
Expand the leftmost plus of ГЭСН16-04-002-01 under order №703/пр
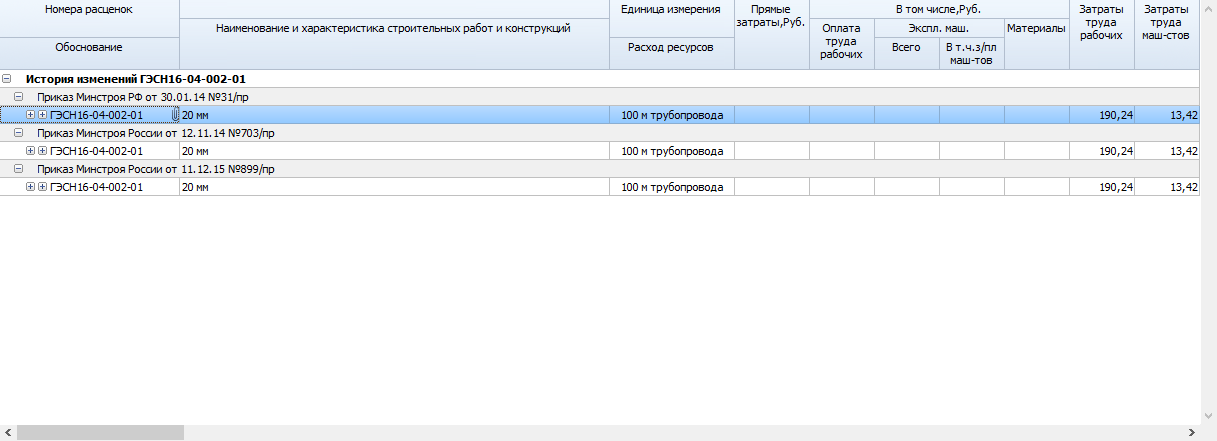point(30,151)
